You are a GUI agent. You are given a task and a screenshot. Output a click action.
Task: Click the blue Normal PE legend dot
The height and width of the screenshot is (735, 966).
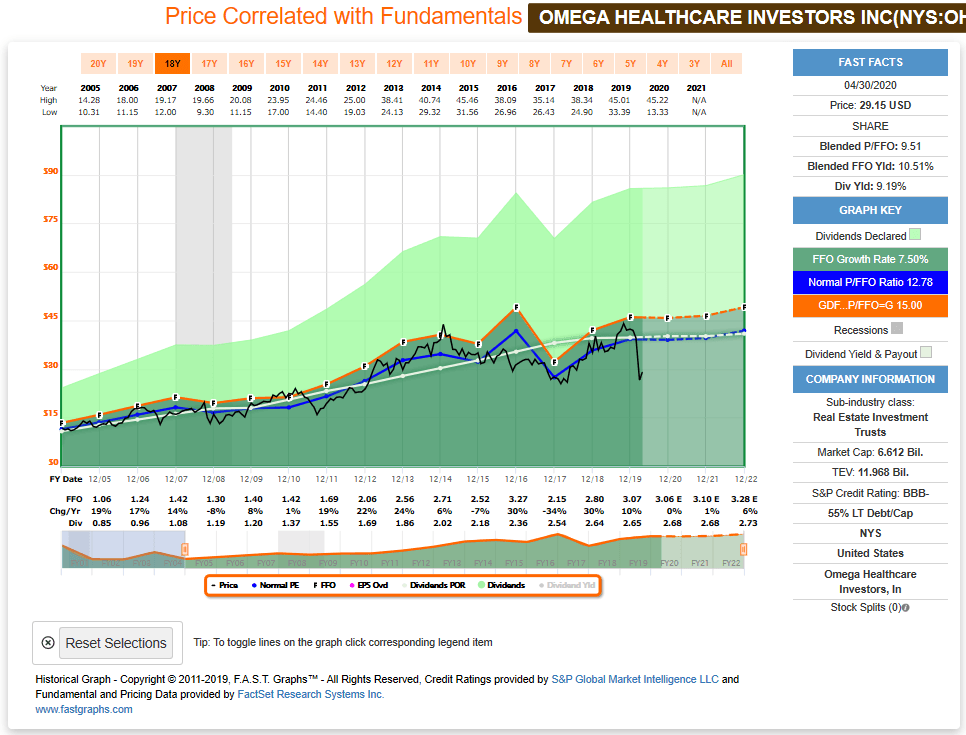pos(253,587)
